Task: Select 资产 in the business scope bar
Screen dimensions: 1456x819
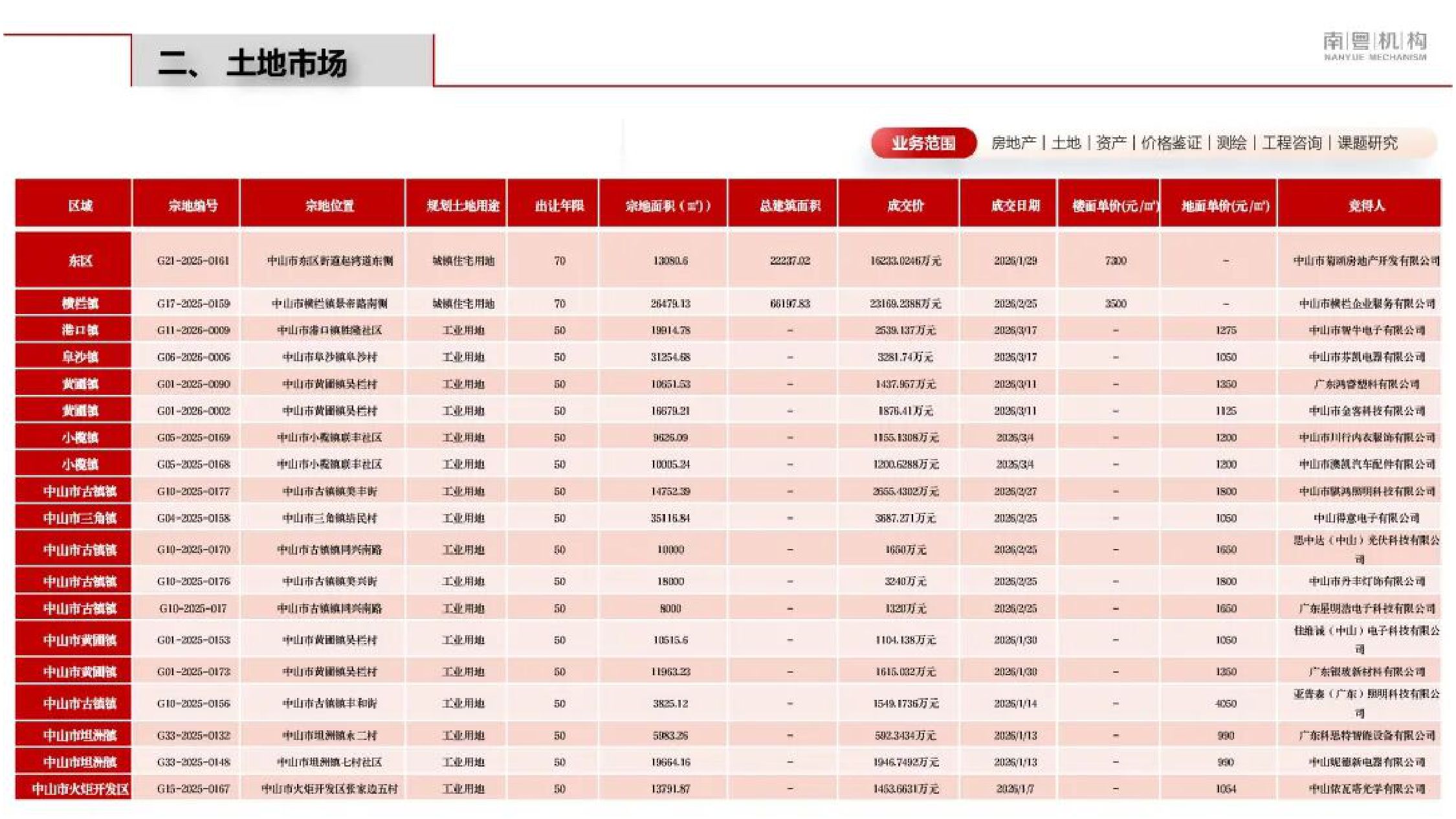Action: [1111, 142]
